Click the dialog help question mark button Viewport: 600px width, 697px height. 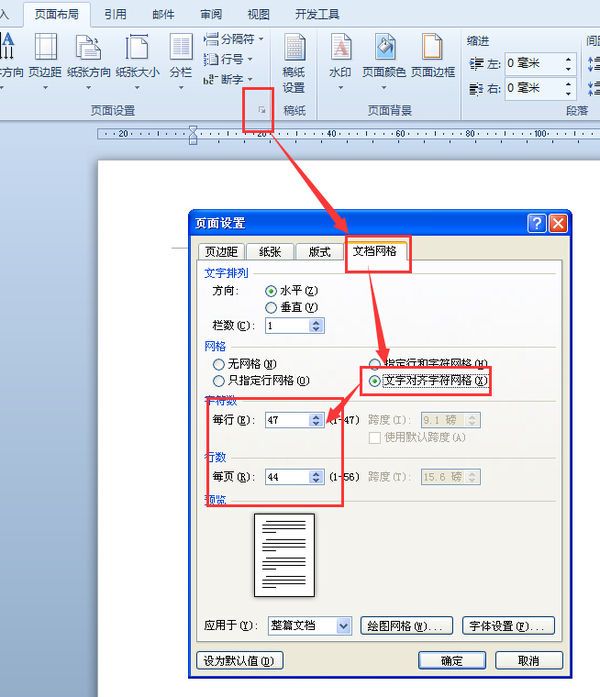click(x=536, y=223)
